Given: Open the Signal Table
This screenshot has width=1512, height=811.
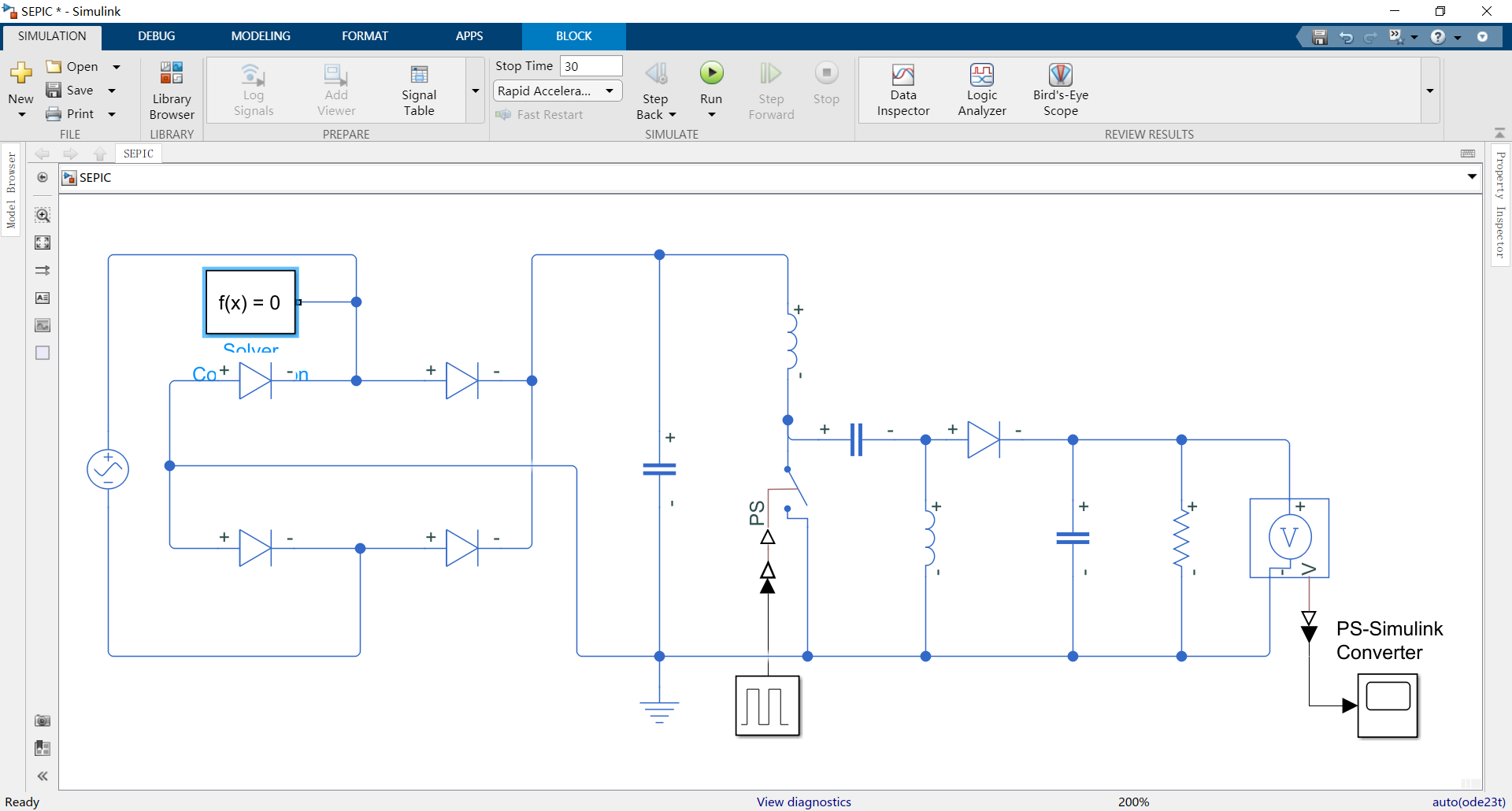Looking at the screenshot, I should pos(419,91).
